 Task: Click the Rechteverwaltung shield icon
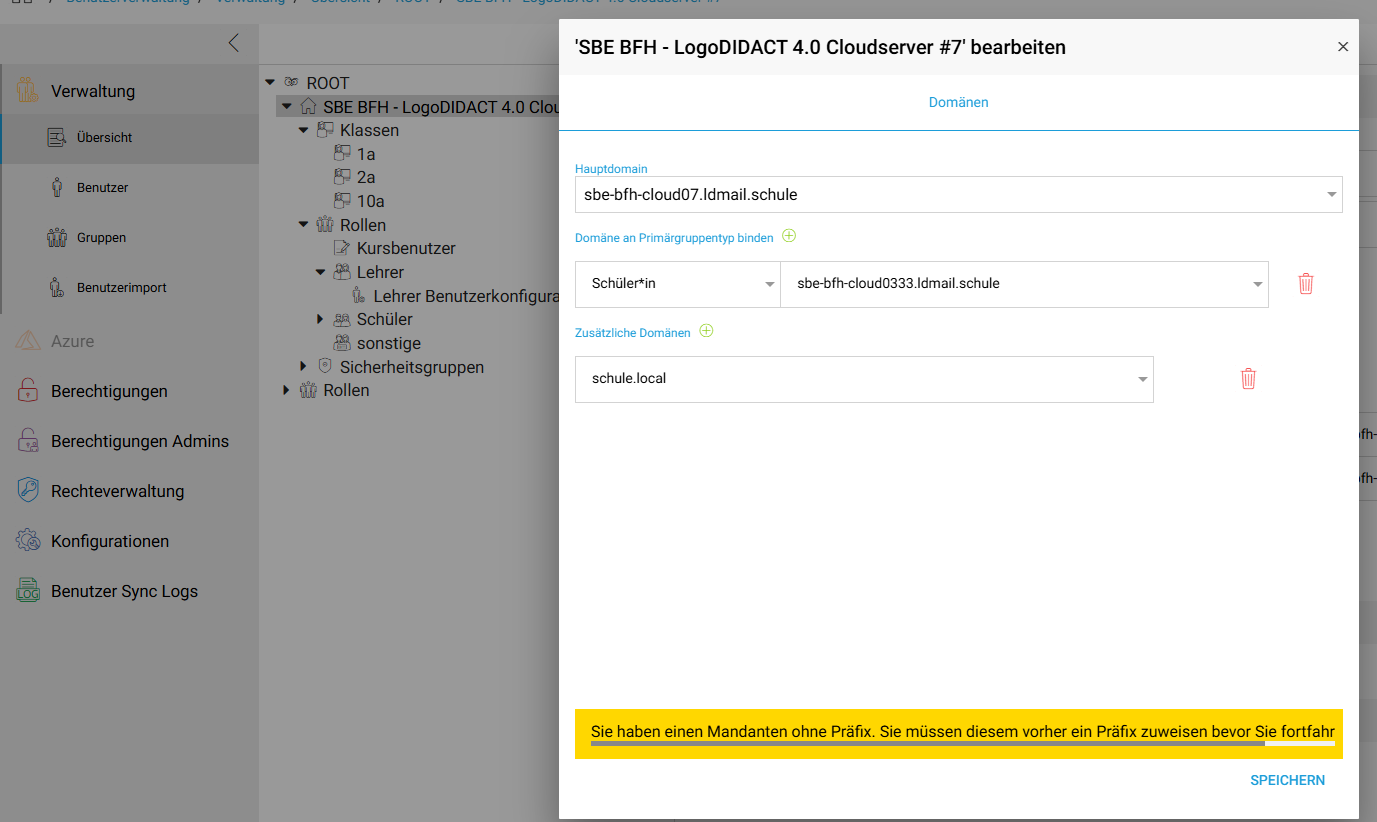(x=27, y=491)
